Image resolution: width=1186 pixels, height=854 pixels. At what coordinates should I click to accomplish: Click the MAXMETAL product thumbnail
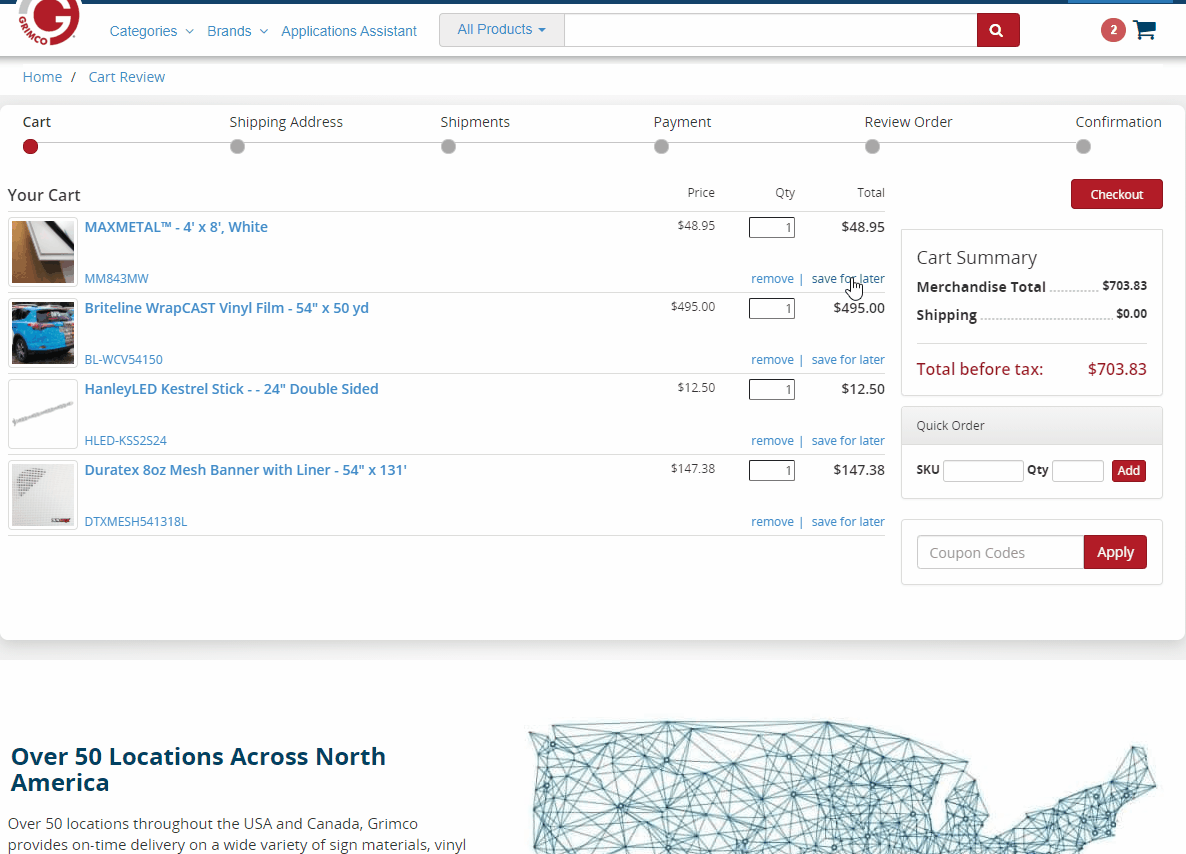click(x=43, y=252)
